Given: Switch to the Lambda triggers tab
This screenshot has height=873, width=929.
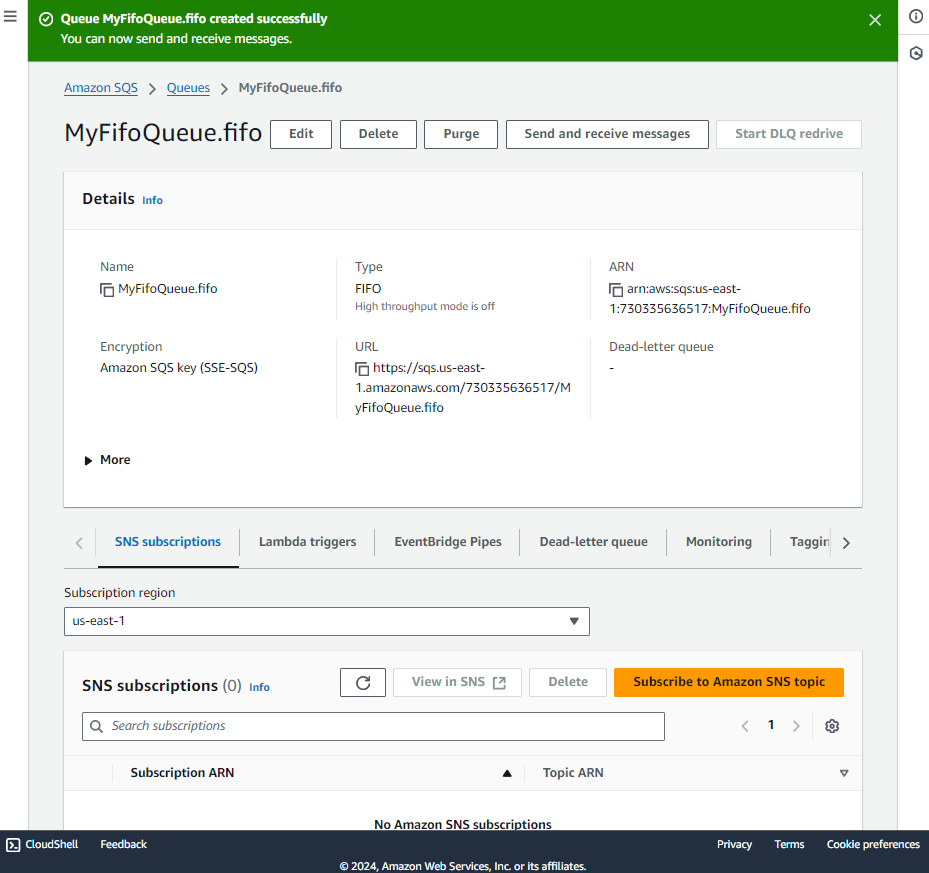Looking at the screenshot, I should tap(307, 542).
